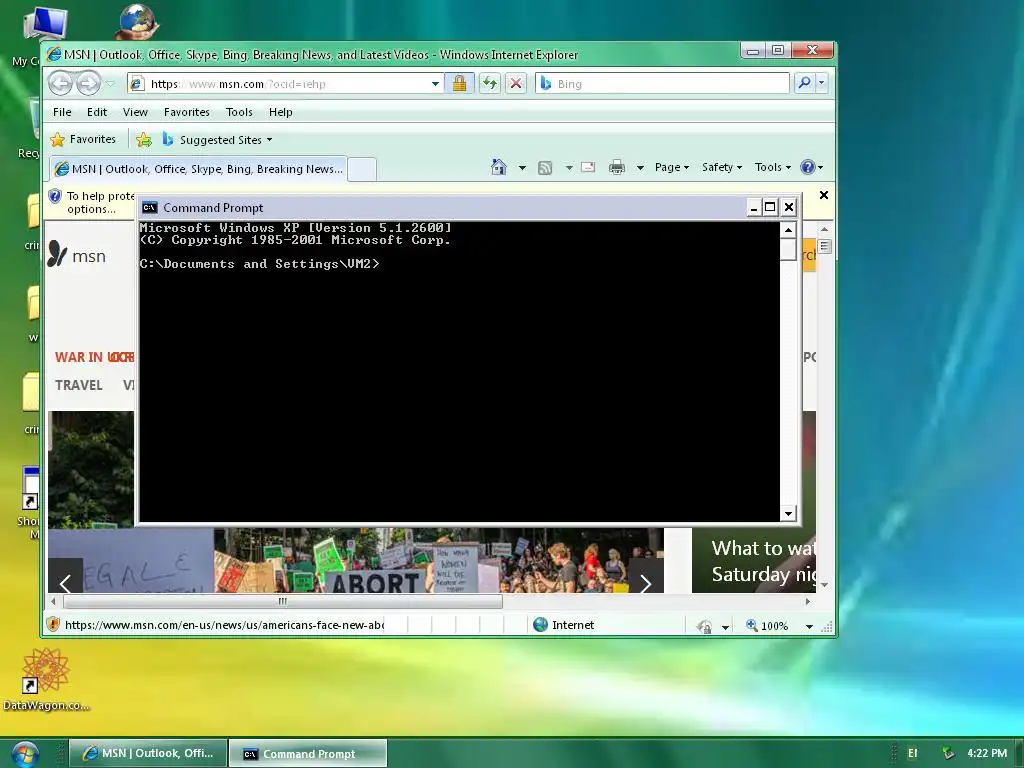Go back with the IE Back arrow

[61, 83]
